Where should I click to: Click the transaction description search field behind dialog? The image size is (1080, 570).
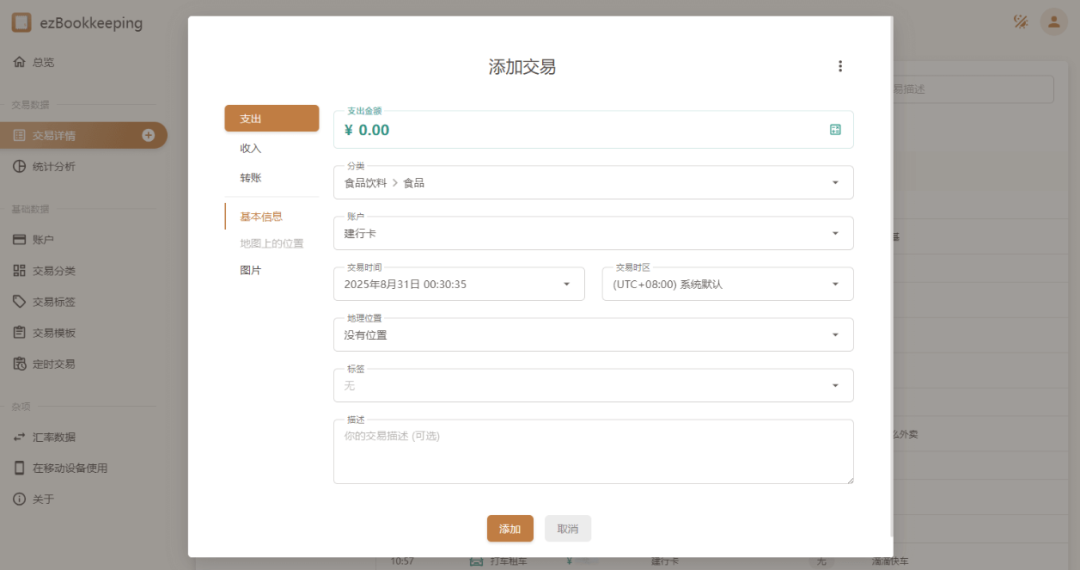point(973,89)
